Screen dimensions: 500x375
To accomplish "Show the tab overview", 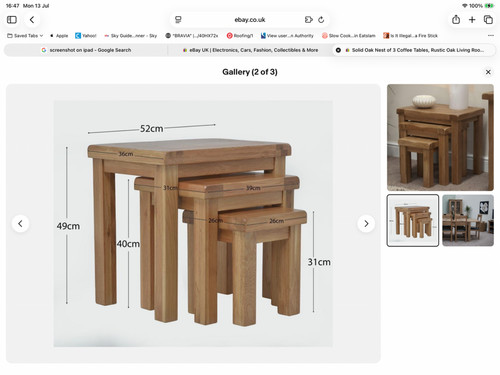I will pyautogui.click(x=488, y=20).
